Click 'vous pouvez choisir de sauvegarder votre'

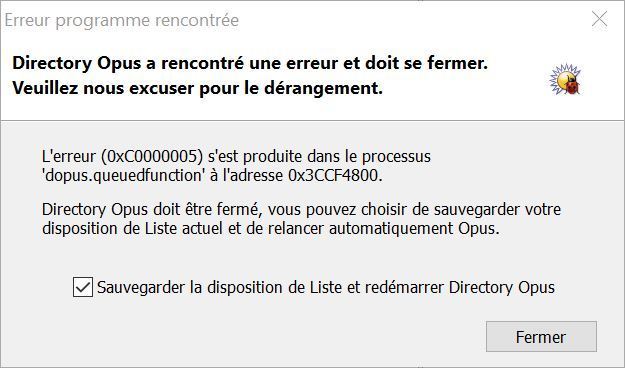(415, 209)
